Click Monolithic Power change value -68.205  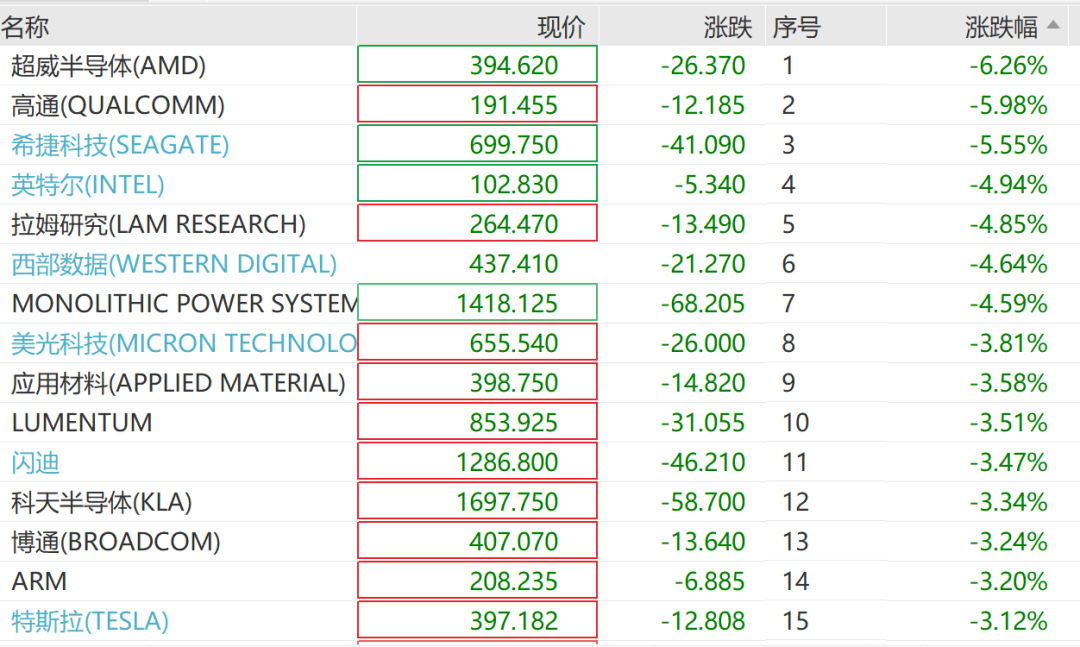(703, 303)
